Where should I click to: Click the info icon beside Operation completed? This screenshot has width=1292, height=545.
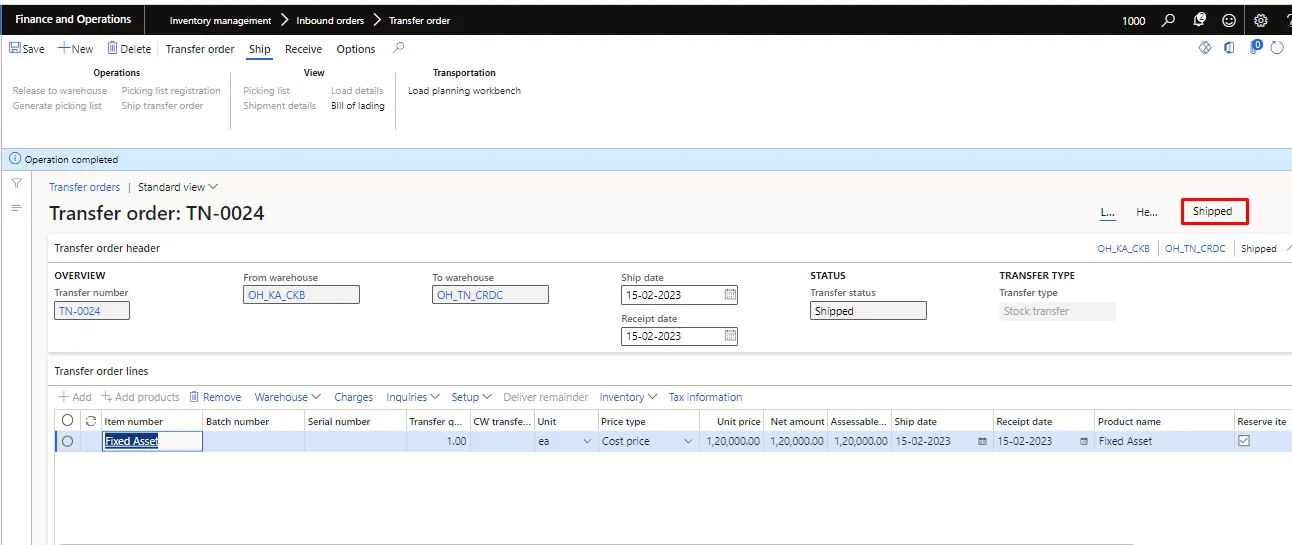click(15, 159)
